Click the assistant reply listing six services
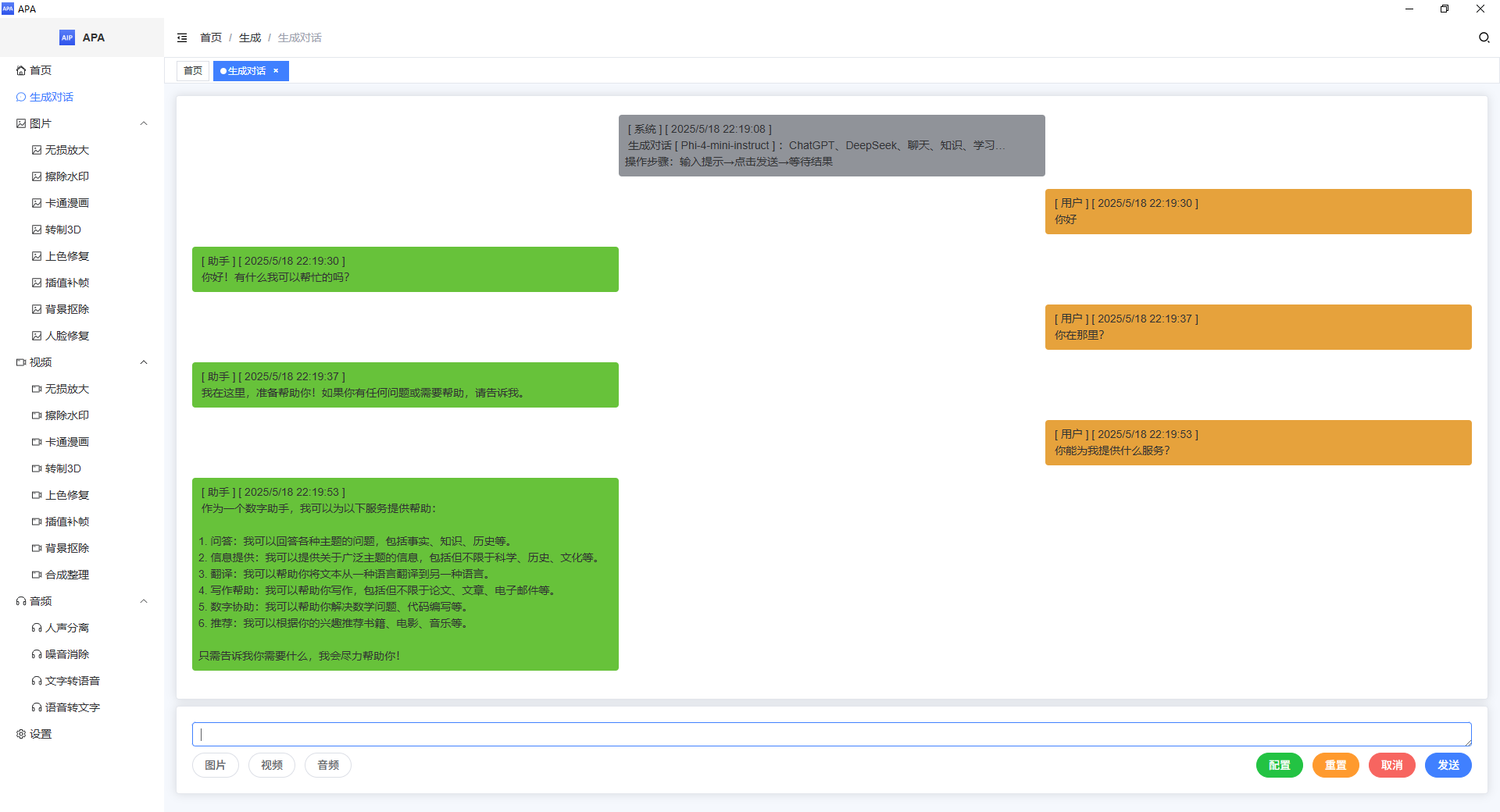Viewport: 1500px width, 812px height. click(x=405, y=574)
